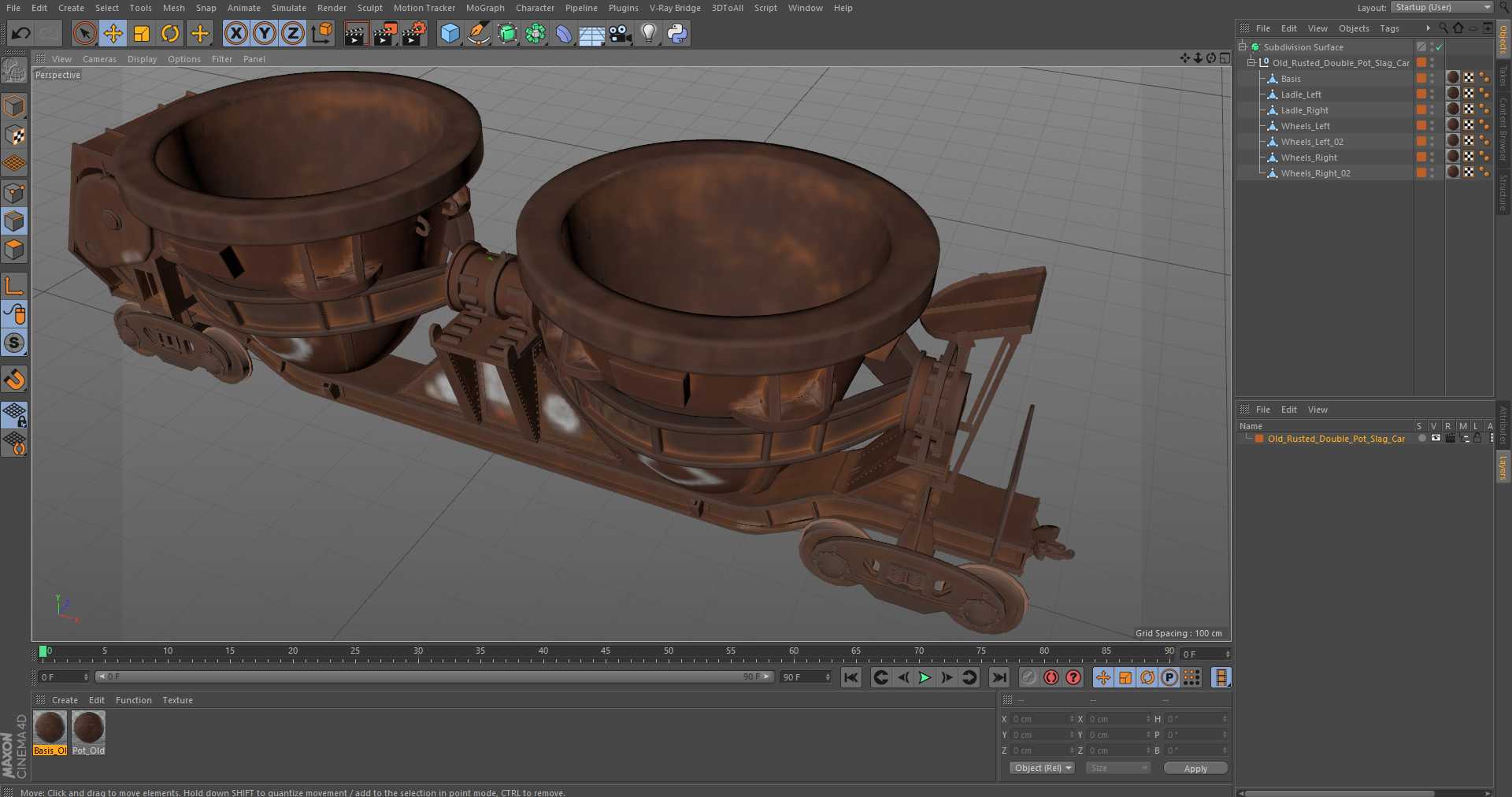
Task: Collapse Old_Rusted_Double_Pot_Slag_Car tree node
Action: tap(1251, 62)
